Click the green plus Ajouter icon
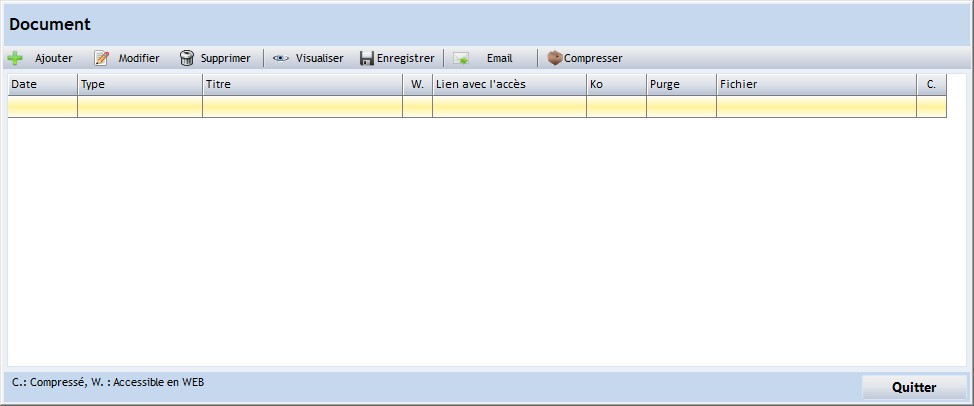 coord(15,58)
